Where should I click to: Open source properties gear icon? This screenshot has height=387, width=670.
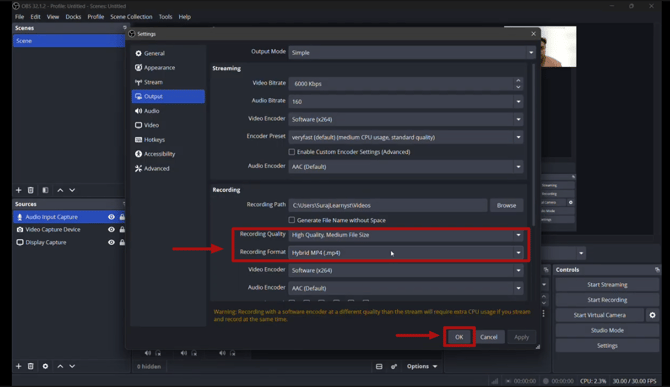(x=45, y=366)
